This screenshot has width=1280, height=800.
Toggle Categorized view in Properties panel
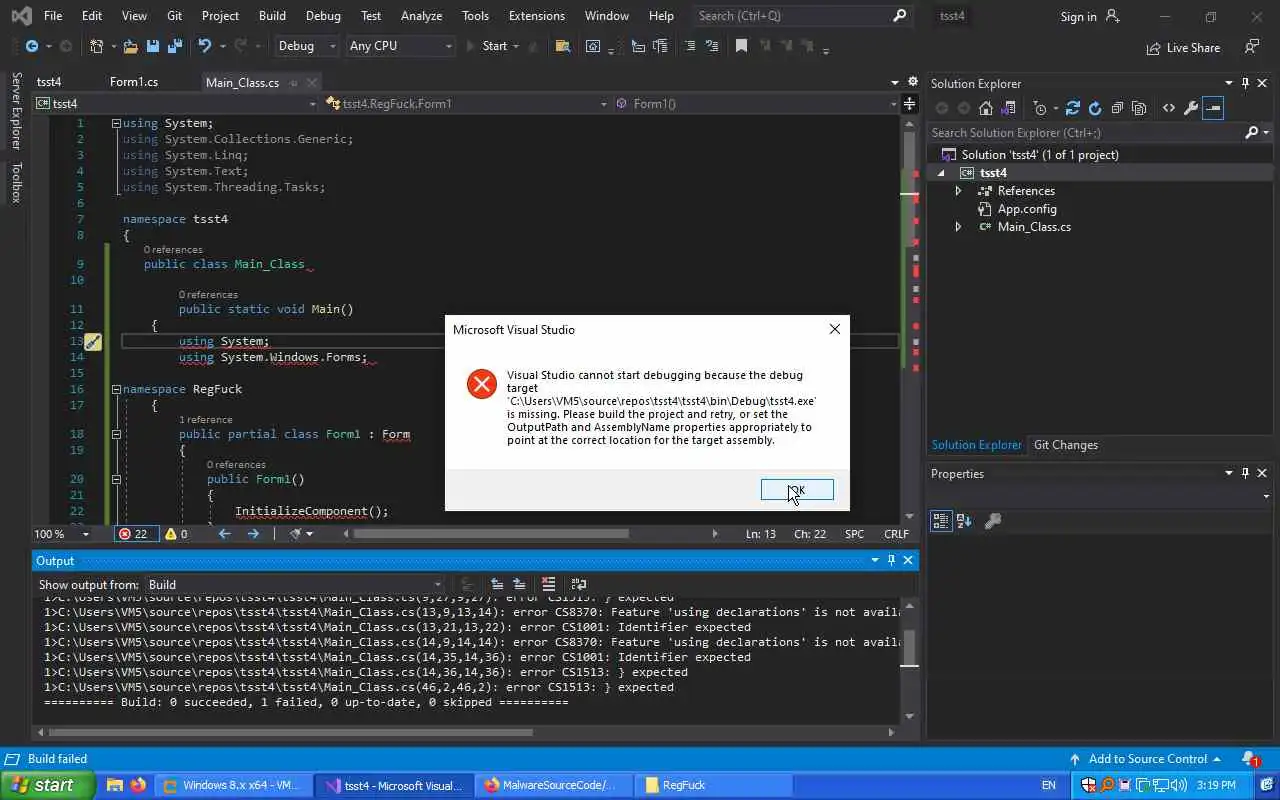(x=940, y=521)
